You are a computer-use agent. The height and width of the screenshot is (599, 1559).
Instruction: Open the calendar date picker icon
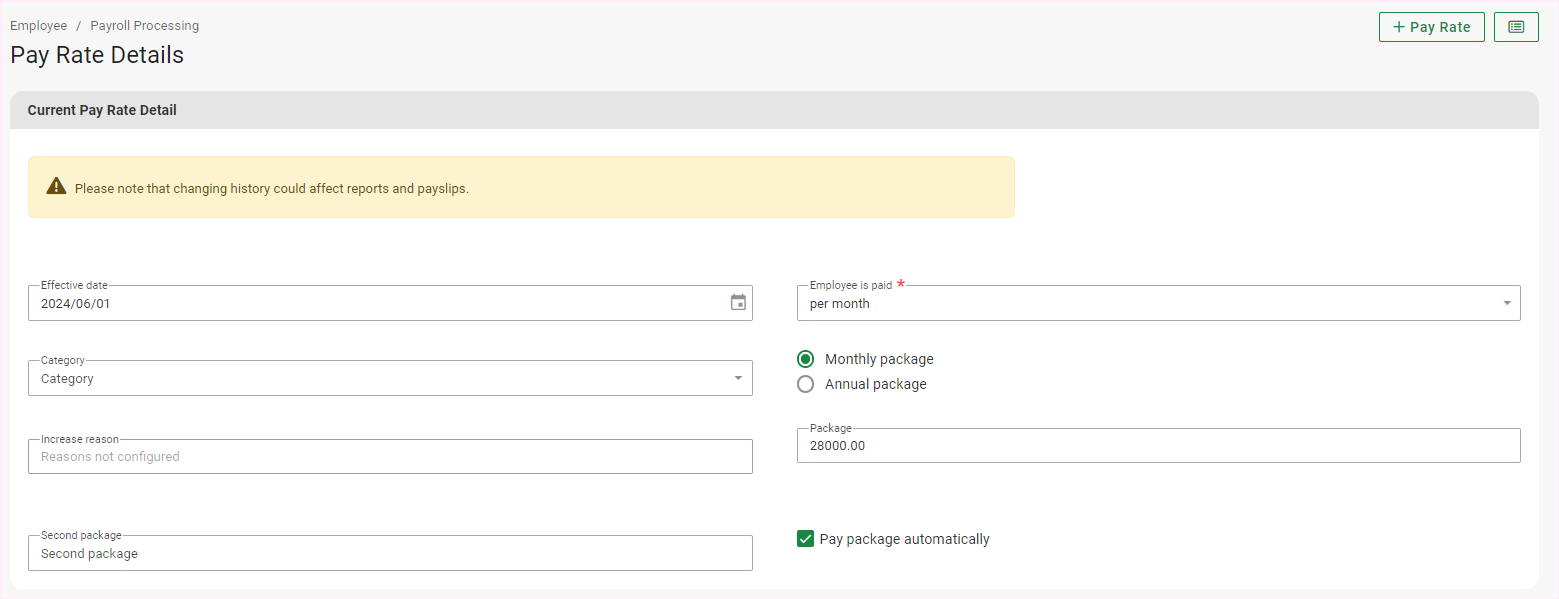coord(738,303)
